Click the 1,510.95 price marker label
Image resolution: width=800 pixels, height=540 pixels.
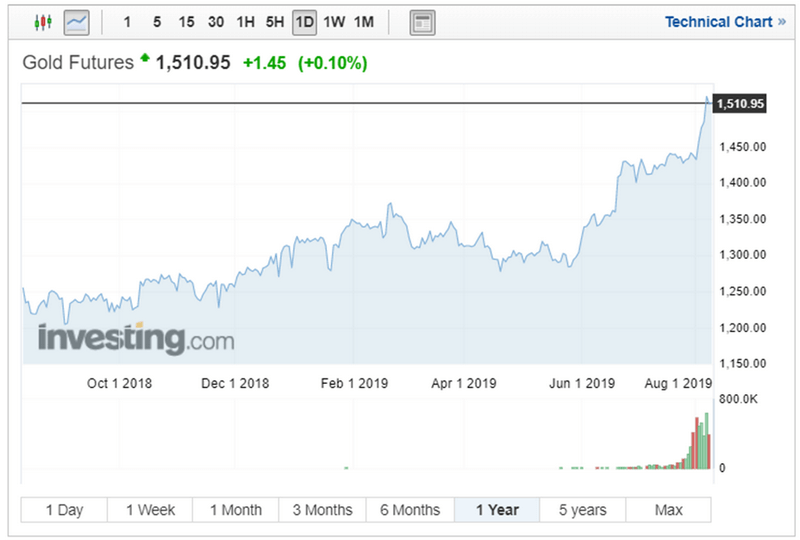click(740, 103)
